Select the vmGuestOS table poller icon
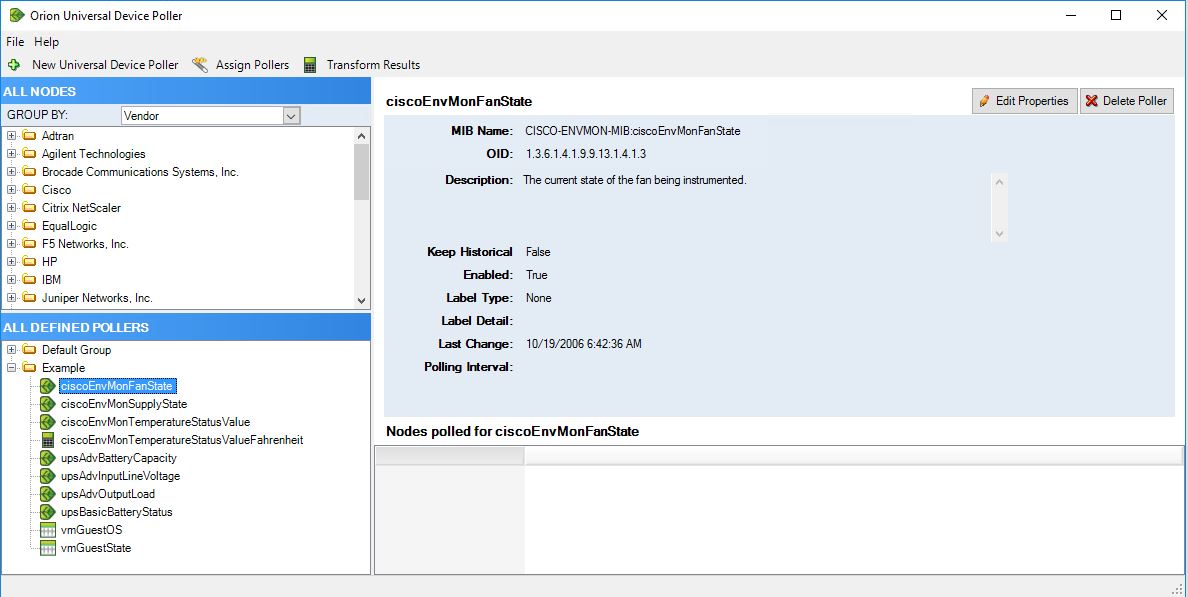Image resolution: width=1188 pixels, height=597 pixels. pyautogui.click(x=47, y=529)
